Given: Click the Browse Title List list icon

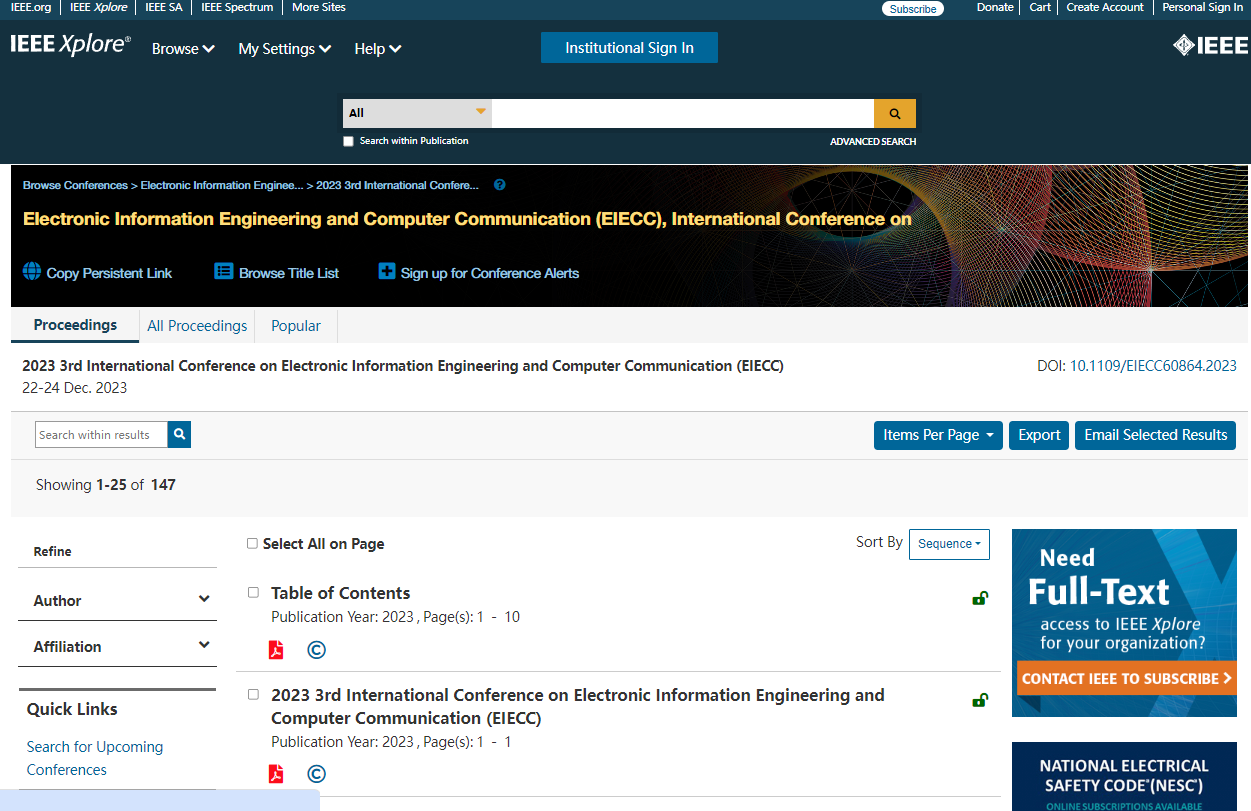Looking at the screenshot, I should [224, 272].
